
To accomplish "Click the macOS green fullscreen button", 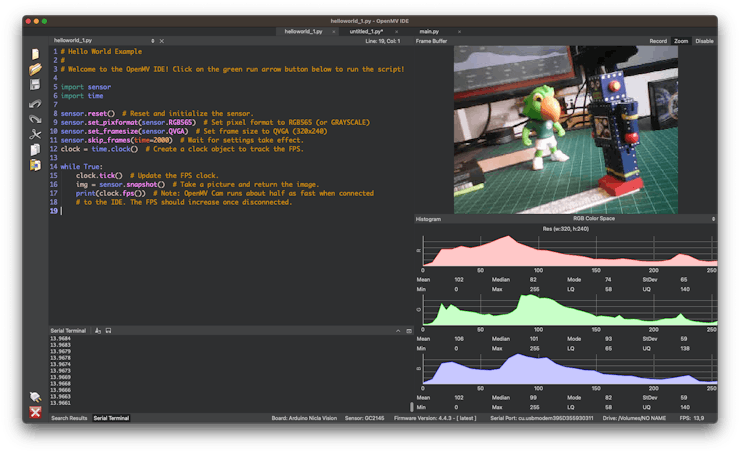I will coord(44,21).
